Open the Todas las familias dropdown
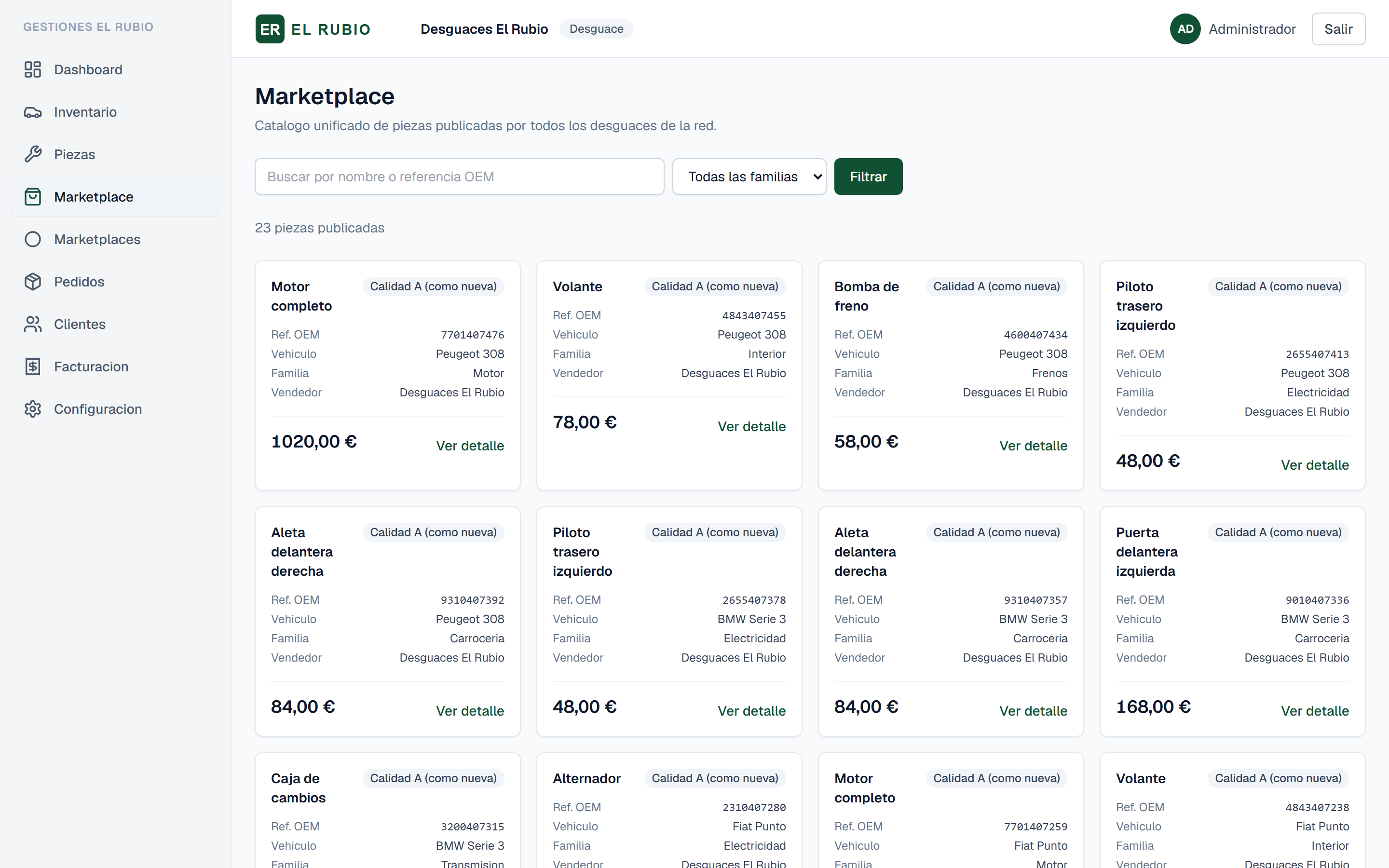The image size is (1389, 868). 749,177
